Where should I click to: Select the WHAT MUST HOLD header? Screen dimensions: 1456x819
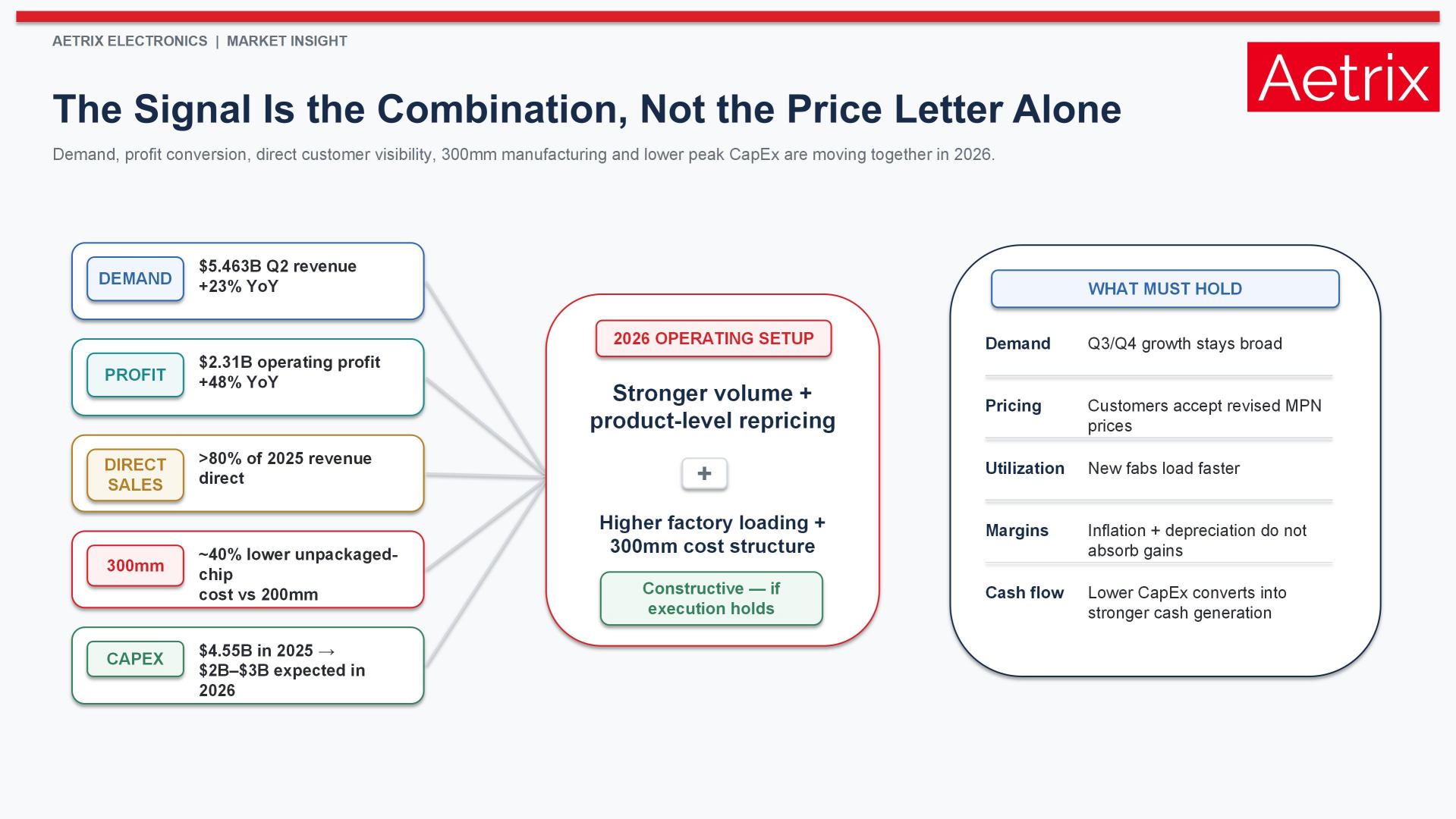point(1165,289)
